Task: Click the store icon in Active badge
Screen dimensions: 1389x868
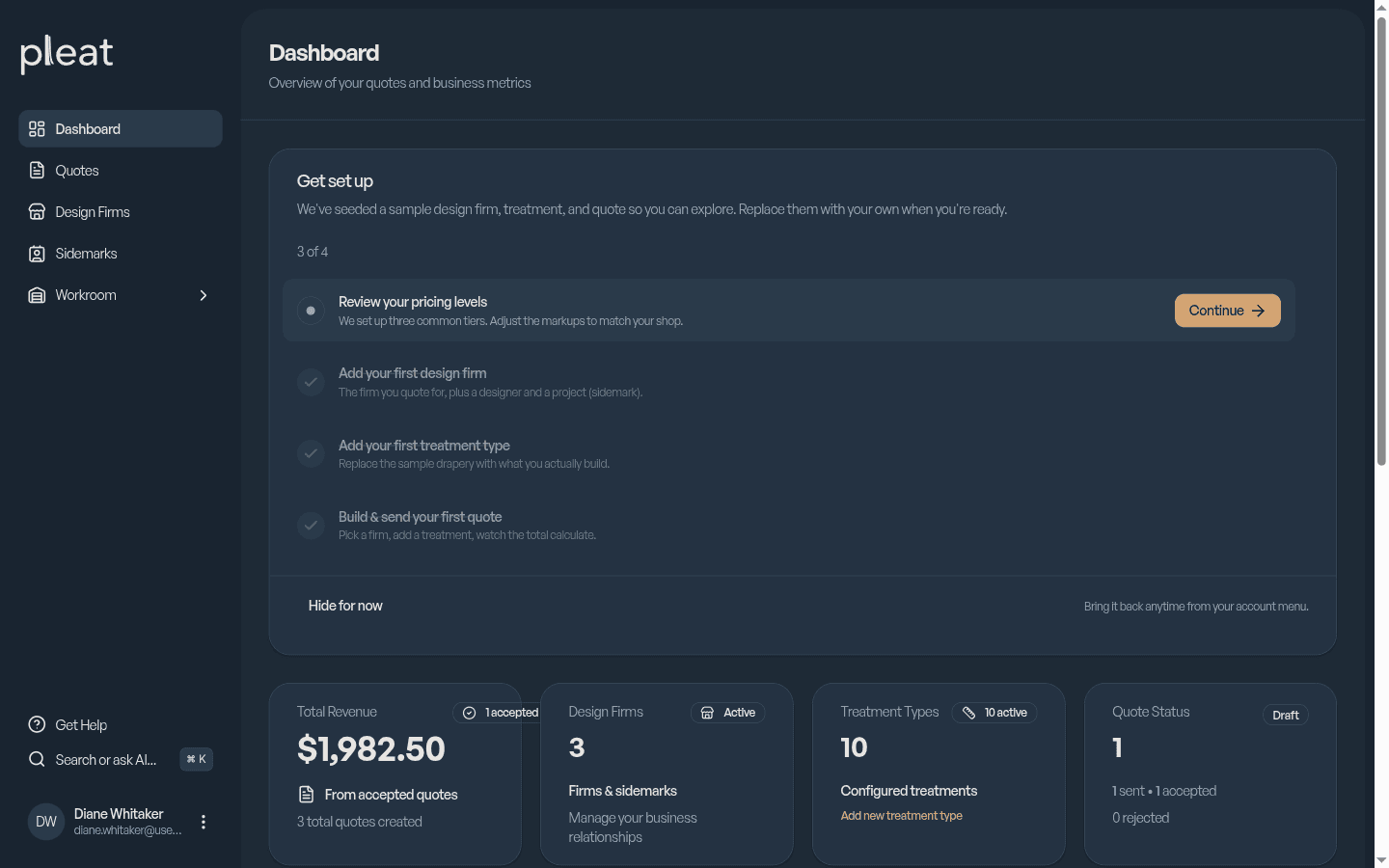Action: pos(707,713)
